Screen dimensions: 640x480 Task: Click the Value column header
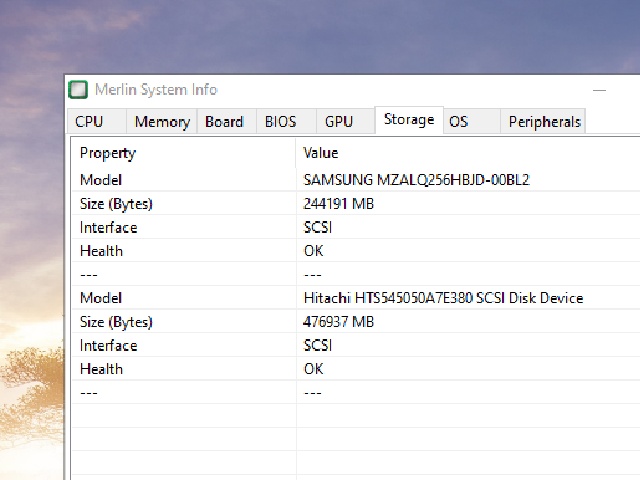[x=321, y=153]
